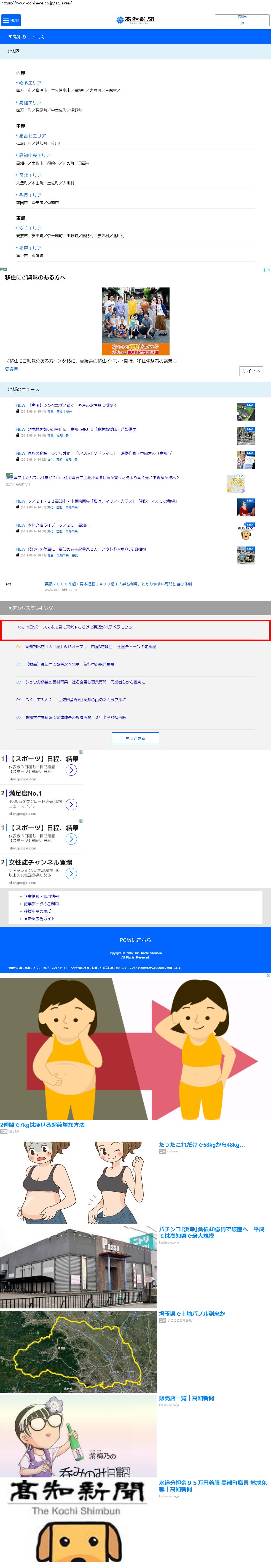Open ranking 03 ショウガ偽装の西村青果
Screen dimensions: 271x1568
(x=85, y=682)
